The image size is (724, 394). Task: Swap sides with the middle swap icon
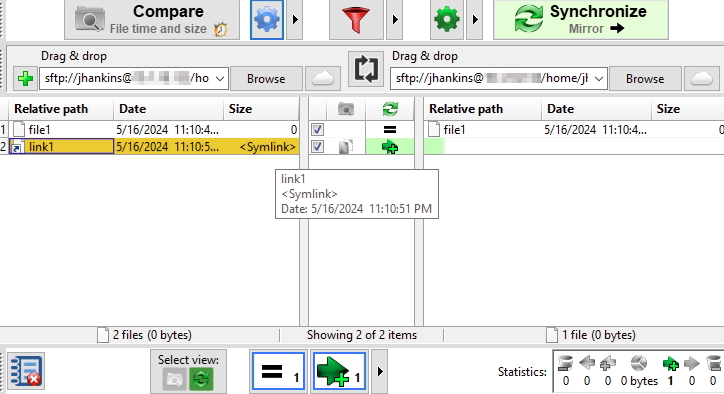click(366, 69)
